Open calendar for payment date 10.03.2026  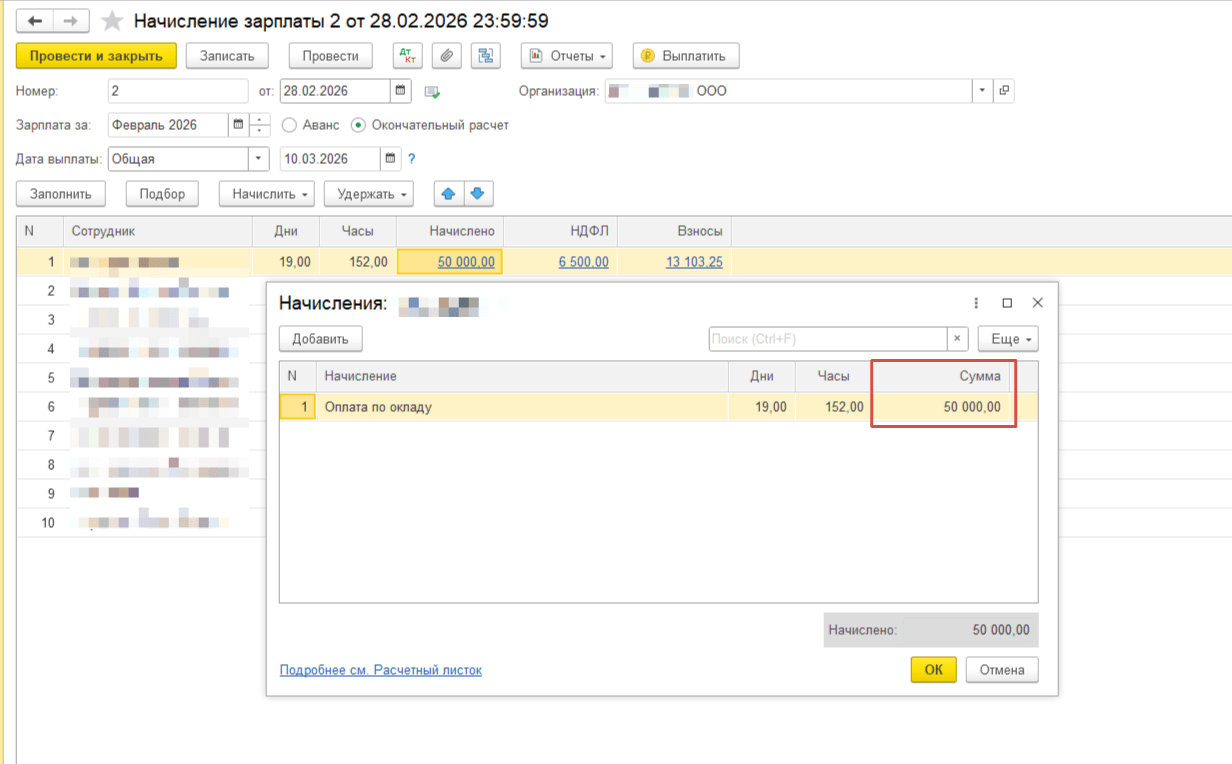[391, 159]
